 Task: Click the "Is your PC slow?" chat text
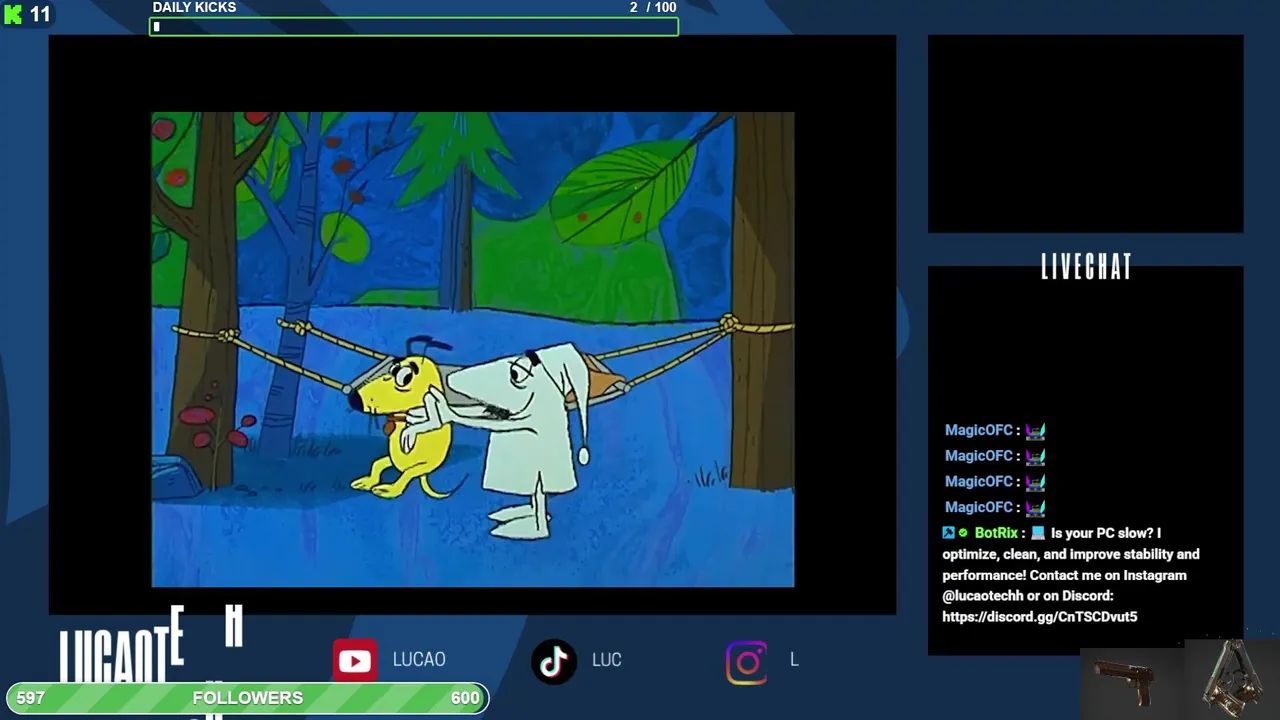[1104, 533]
